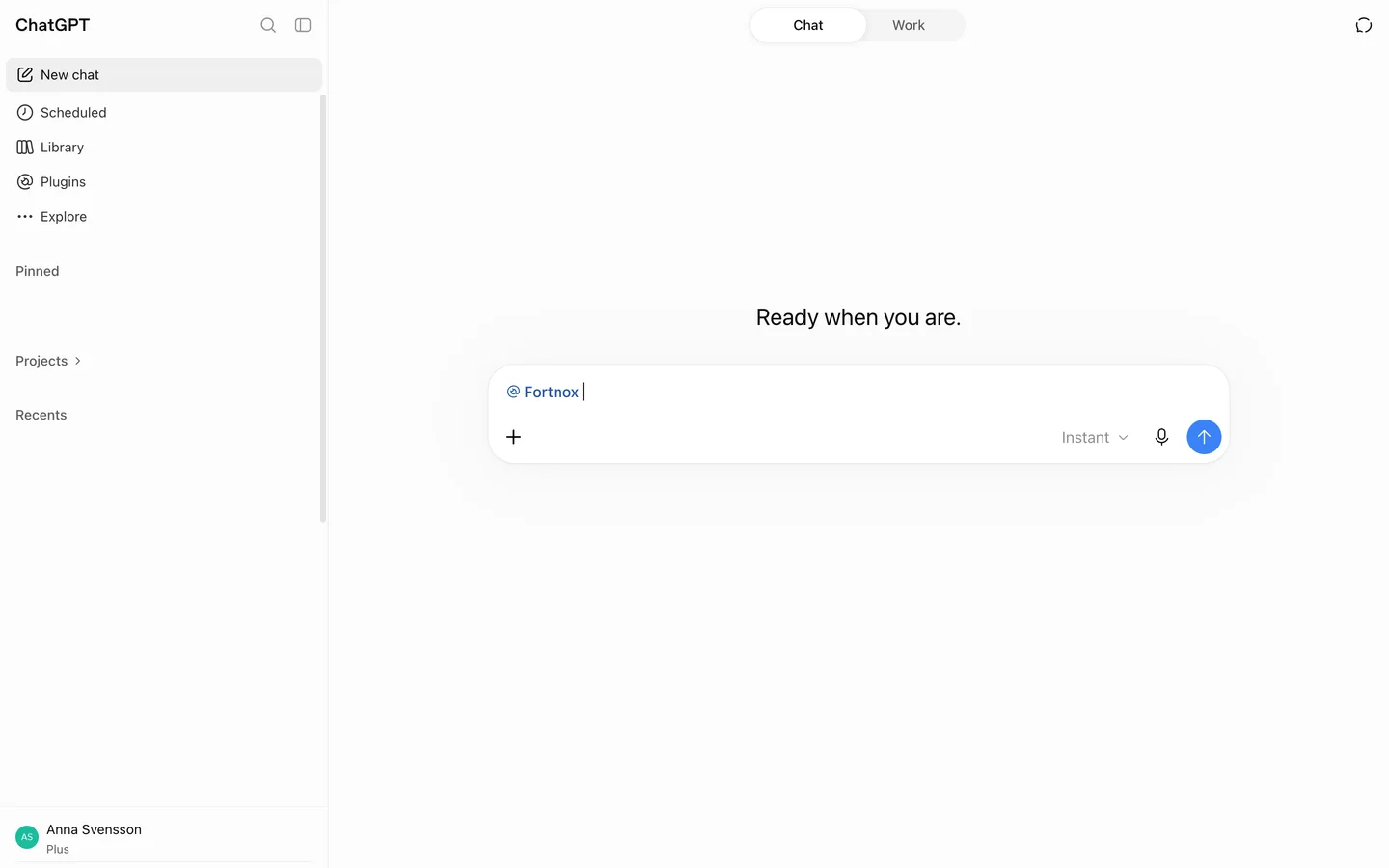This screenshot has width=1389, height=868.
Task: Click the AS profile avatar
Action: [x=27, y=837]
